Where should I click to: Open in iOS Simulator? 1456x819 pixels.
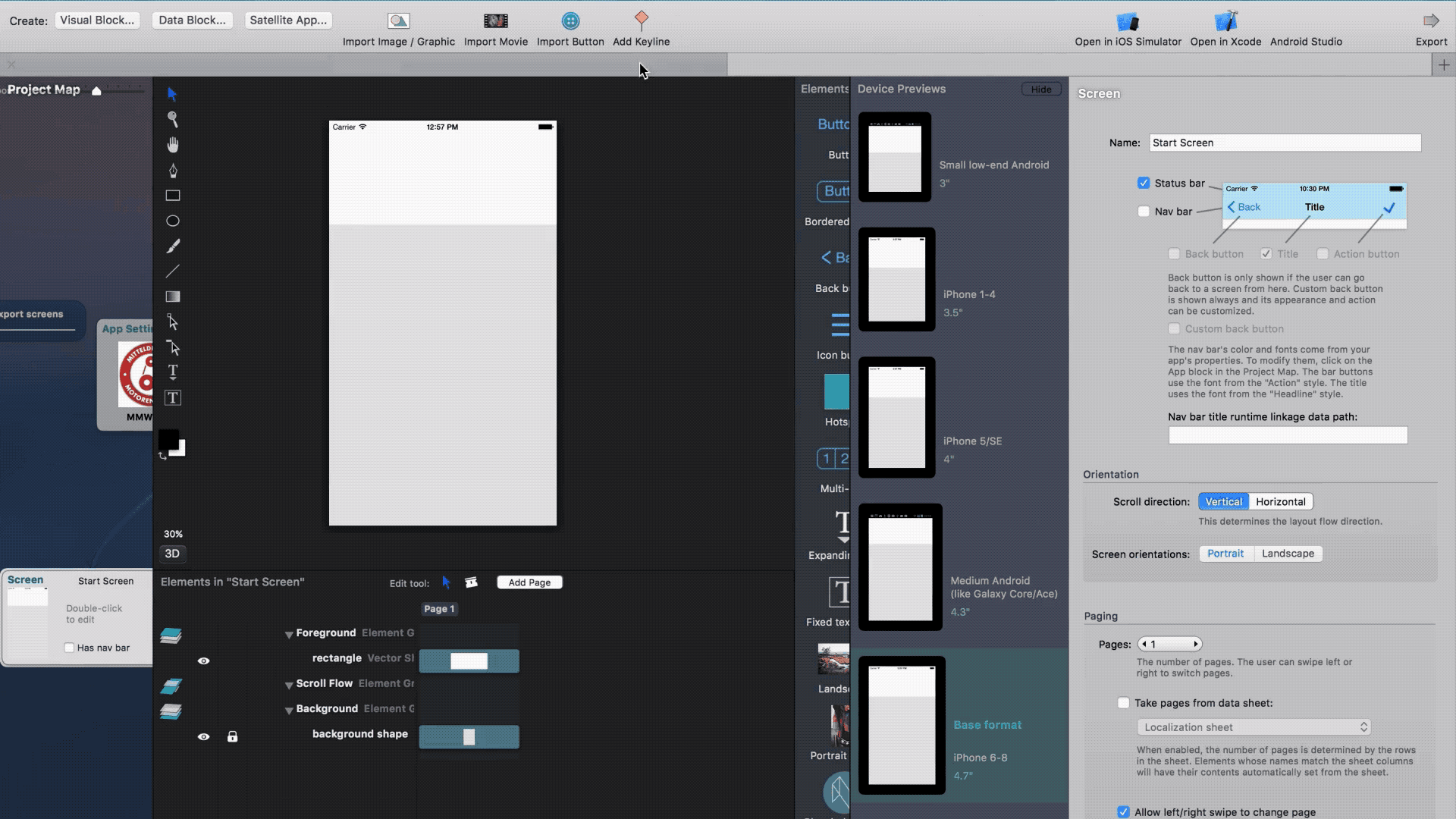[x=1127, y=28]
